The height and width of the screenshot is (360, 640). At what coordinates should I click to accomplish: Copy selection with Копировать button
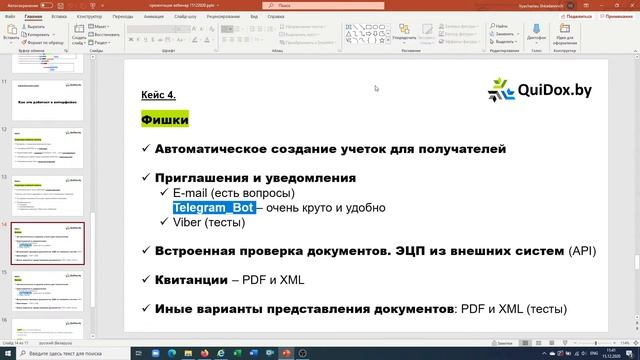click(36, 34)
